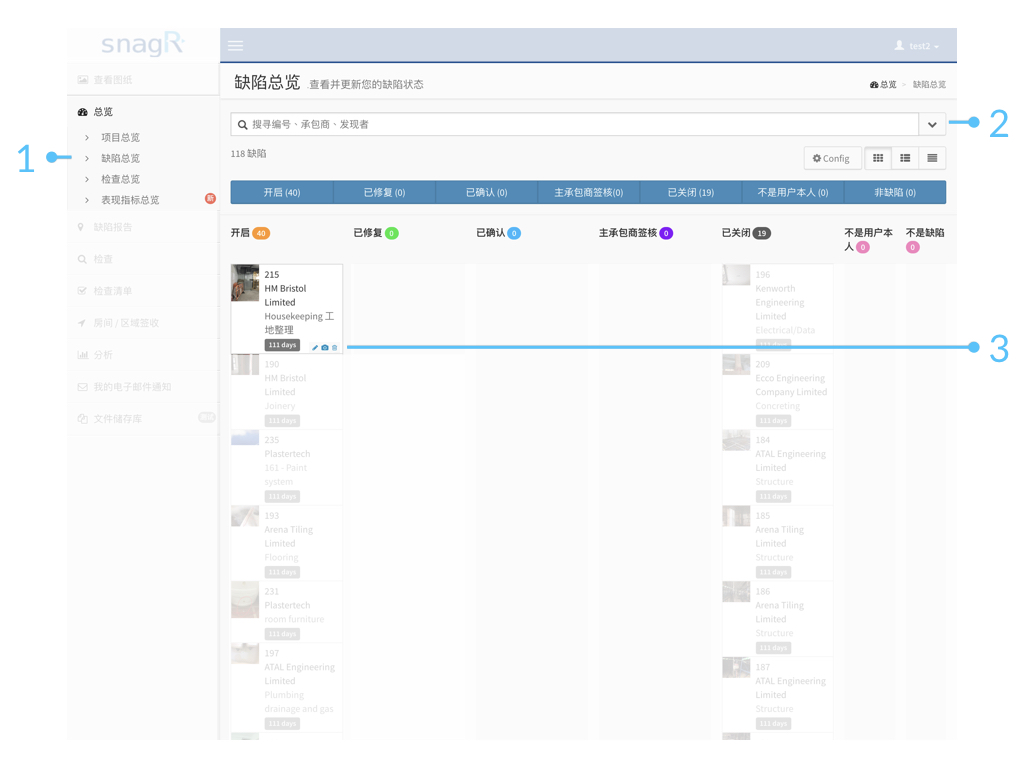Open the test2 user account menu

coord(917,46)
